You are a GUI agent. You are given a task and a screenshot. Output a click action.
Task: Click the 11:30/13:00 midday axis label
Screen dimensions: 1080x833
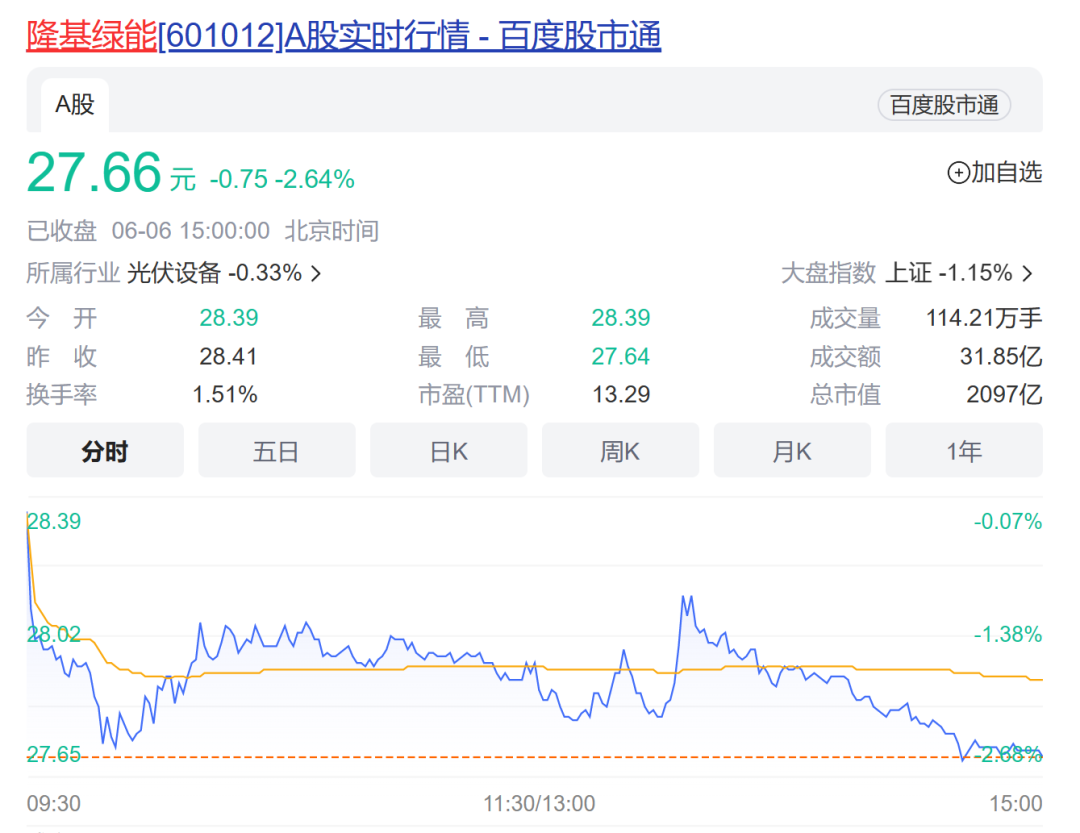tap(539, 803)
